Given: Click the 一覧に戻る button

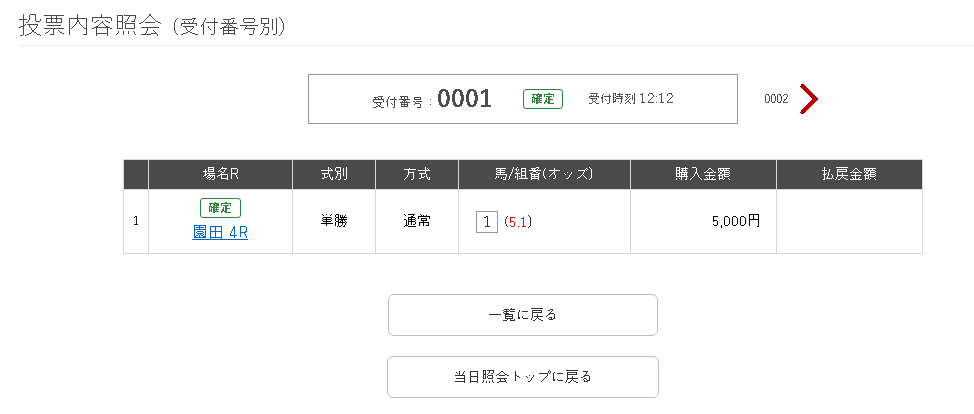Looking at the screenshot, I should coord(522,315).
